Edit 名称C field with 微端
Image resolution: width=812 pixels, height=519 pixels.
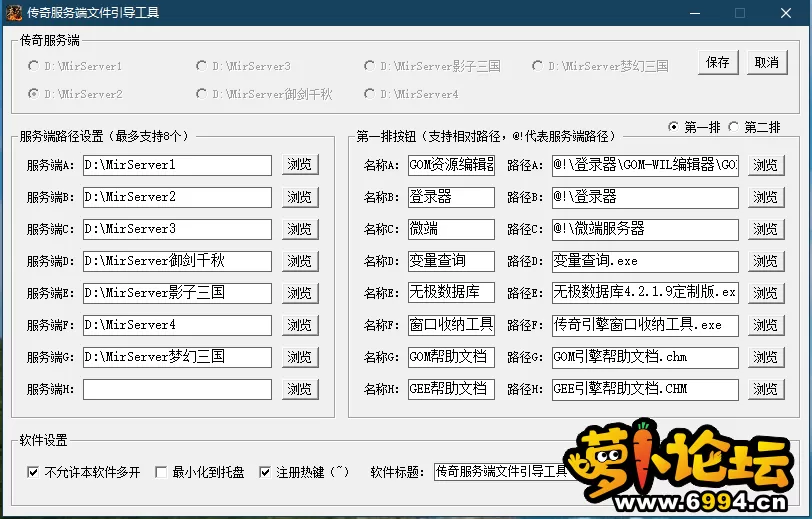(x=451, y=229)
